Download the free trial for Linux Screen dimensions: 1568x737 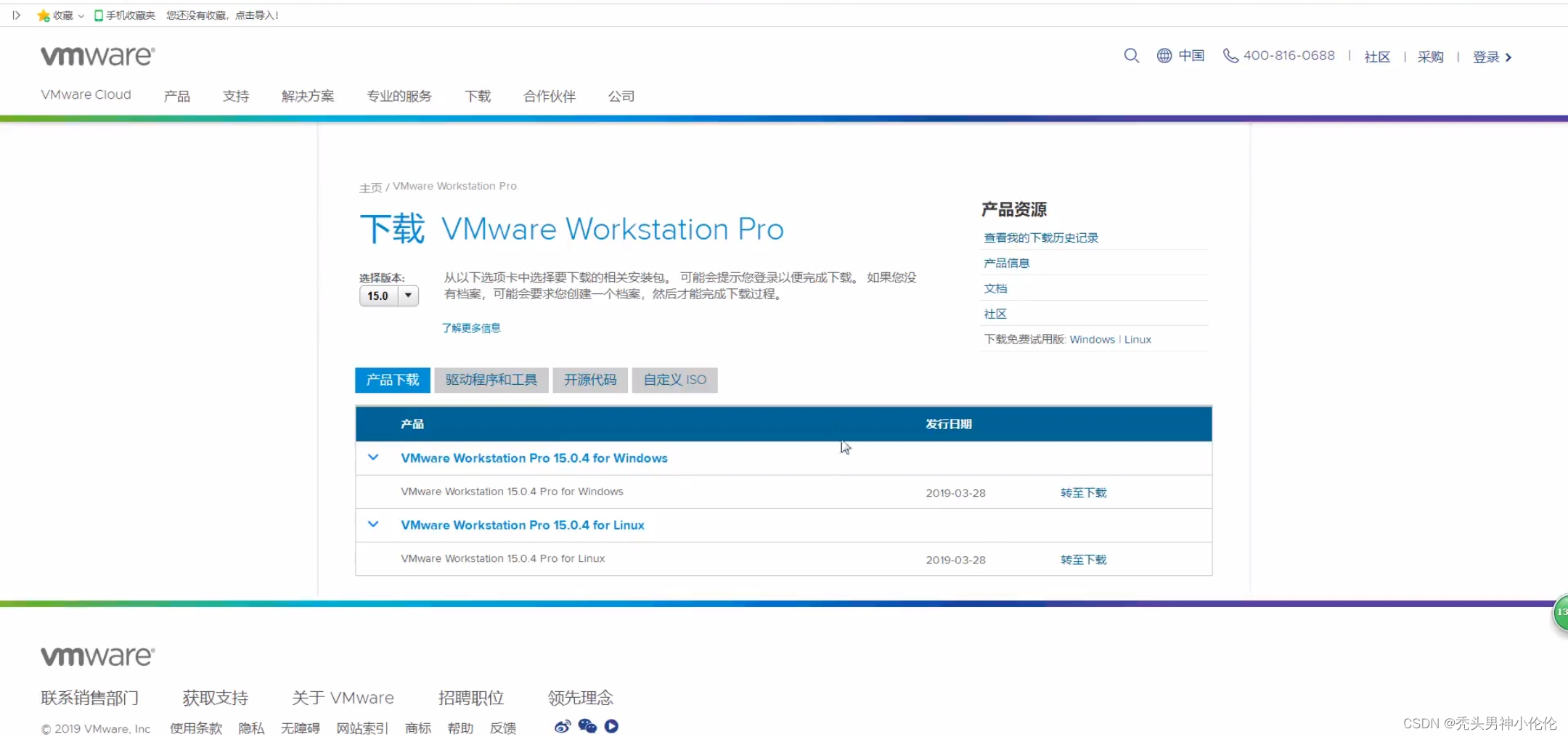[1138, 339]
